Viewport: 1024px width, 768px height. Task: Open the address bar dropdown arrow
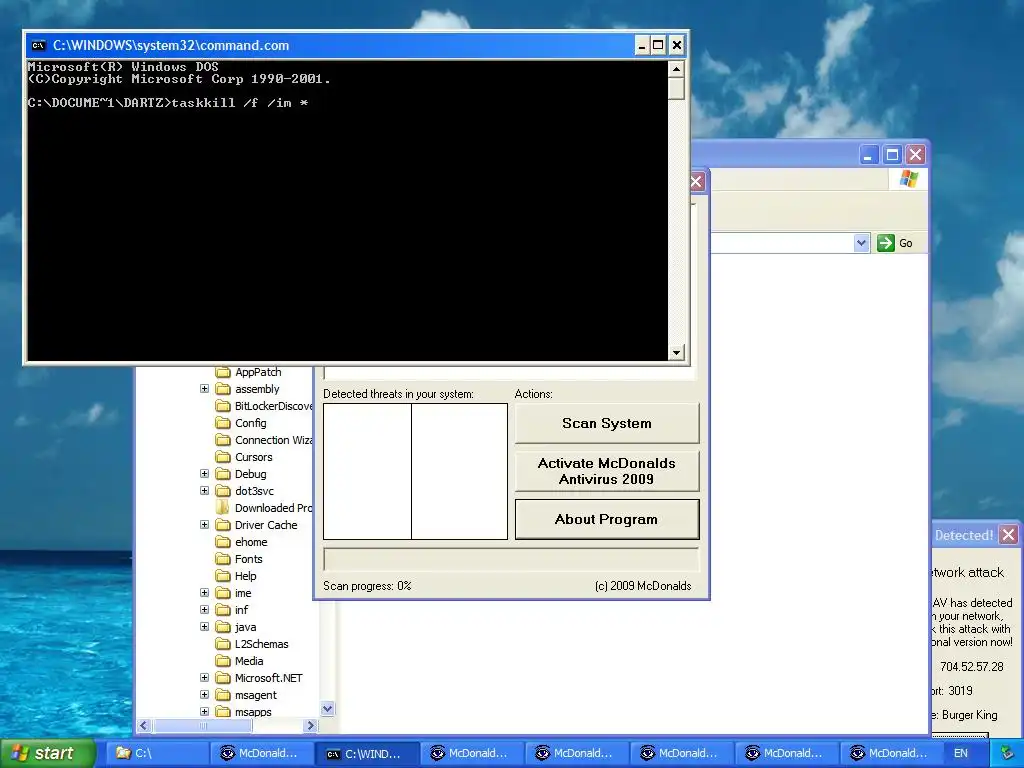[x=861, y=243]
